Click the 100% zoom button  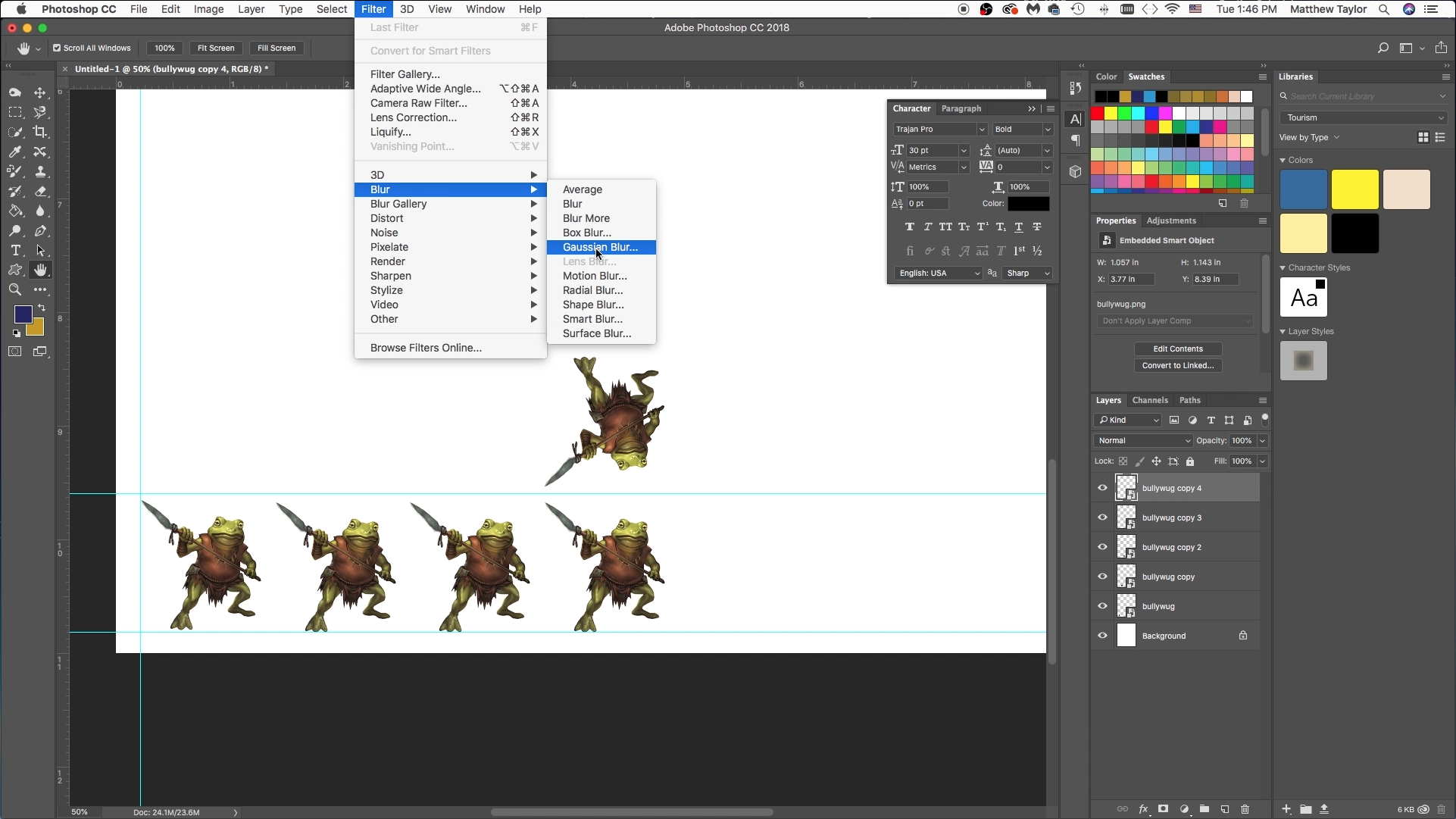tap(164, 48)
